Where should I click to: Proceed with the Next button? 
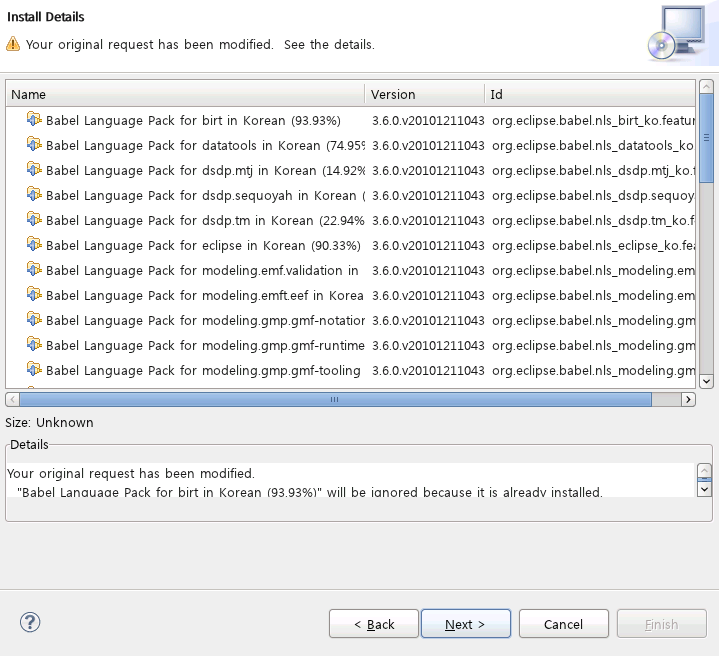(x=465, y=624)
